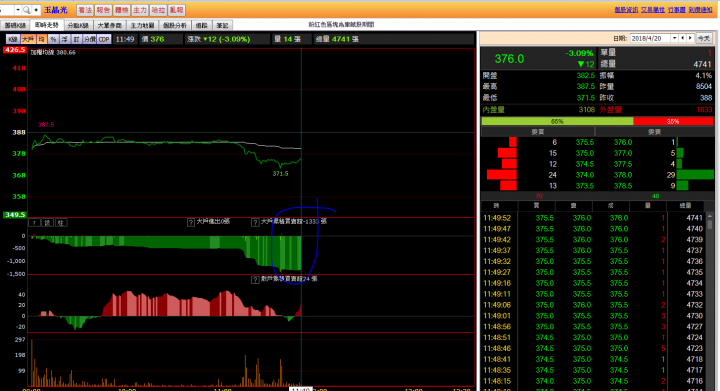Screen dimensions: 720x391
Task: Click the 總量 column header in tick list
Action: point(685,206)
